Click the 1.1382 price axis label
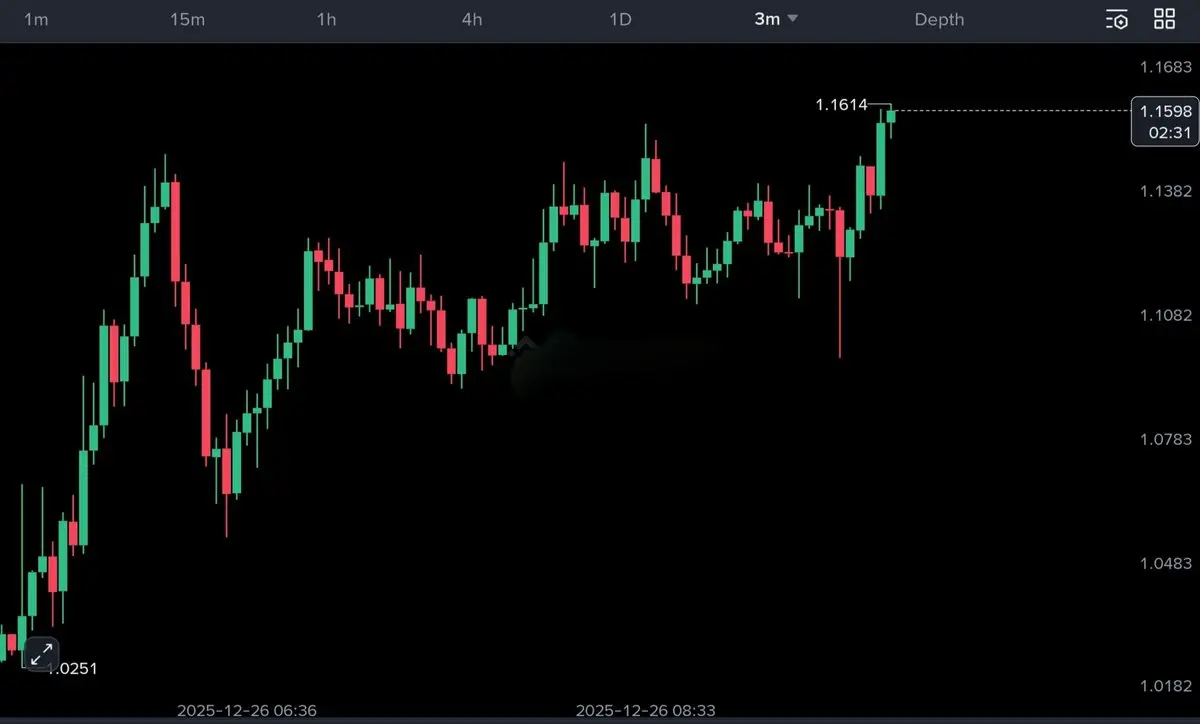Viewport: 1200px width, 724px height. [1165, 191]
